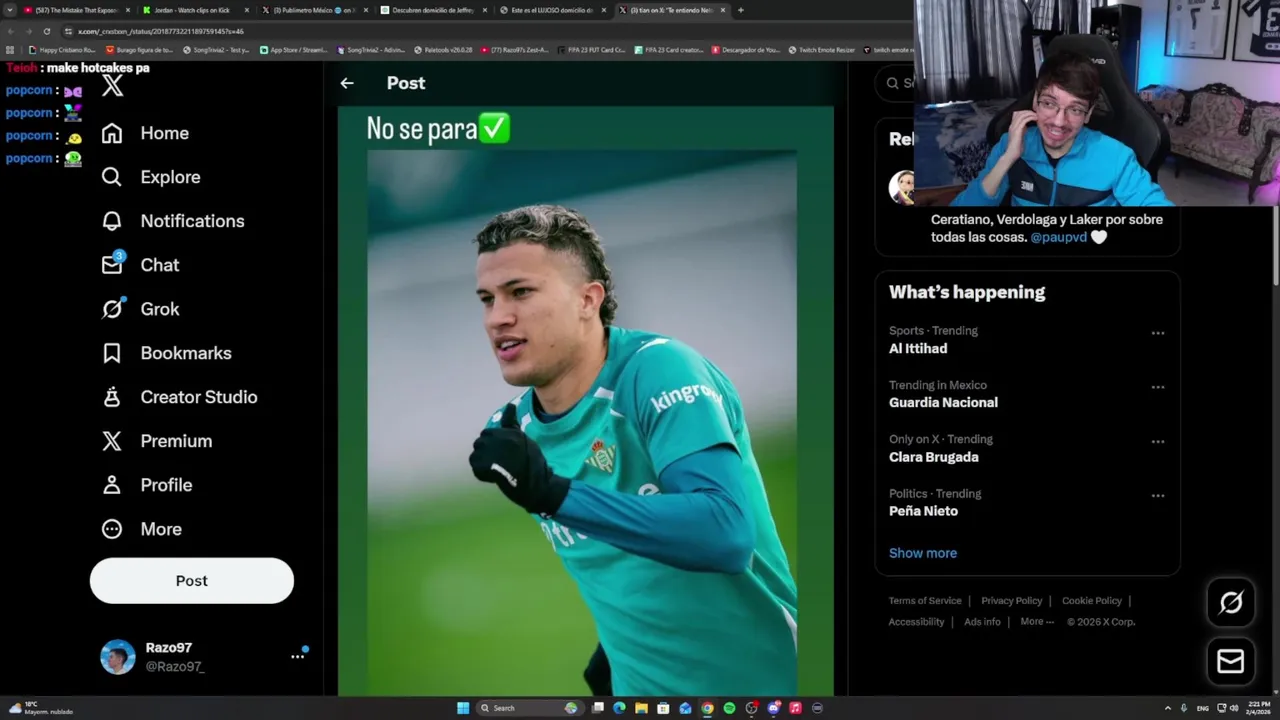Click Show more under What's happening
The height and width of the screenshot is (720, 1280).
pyautogui.click(x=923, y=553)
